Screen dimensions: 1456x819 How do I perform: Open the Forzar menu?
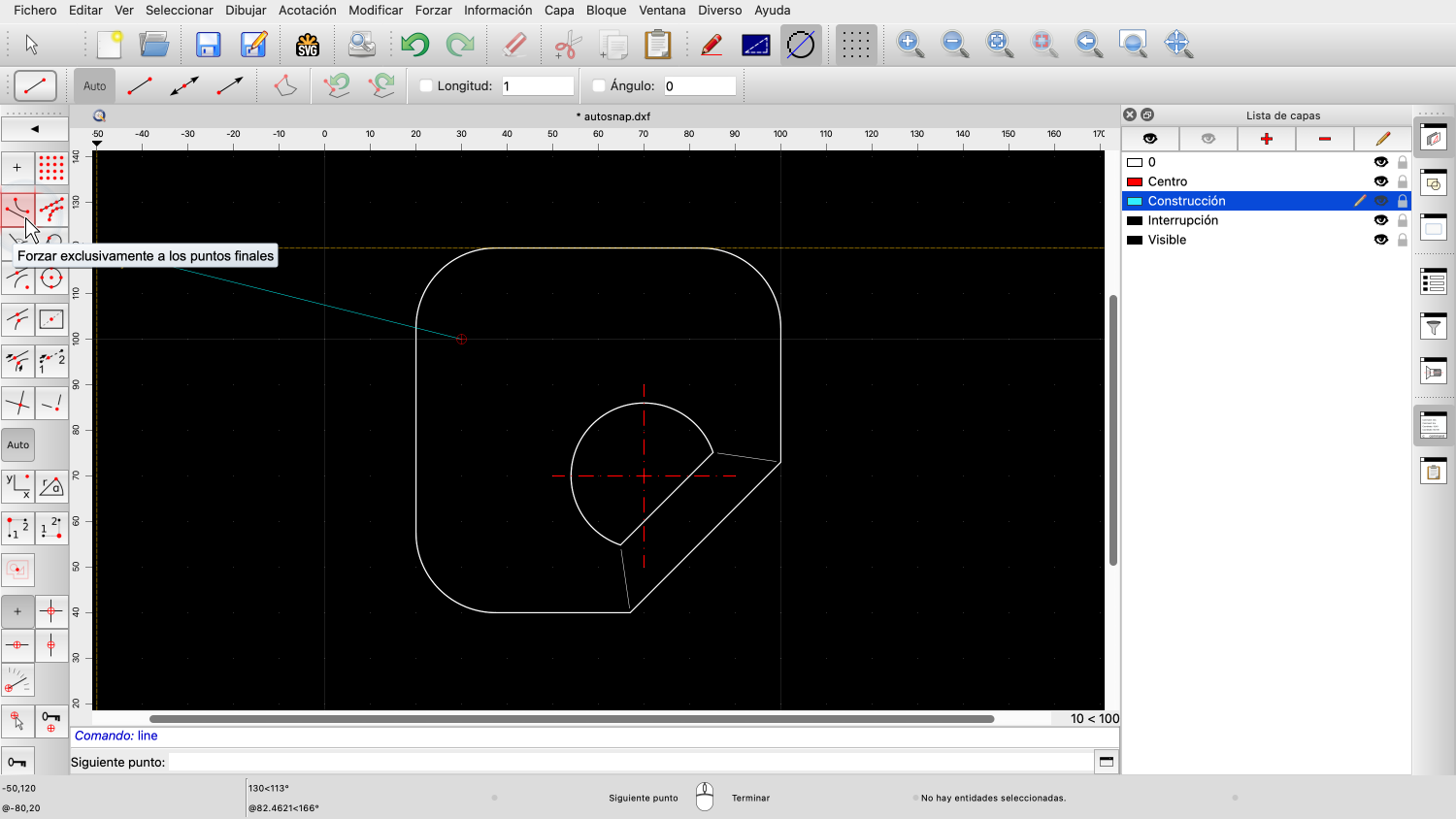click(x=433, y=11)
